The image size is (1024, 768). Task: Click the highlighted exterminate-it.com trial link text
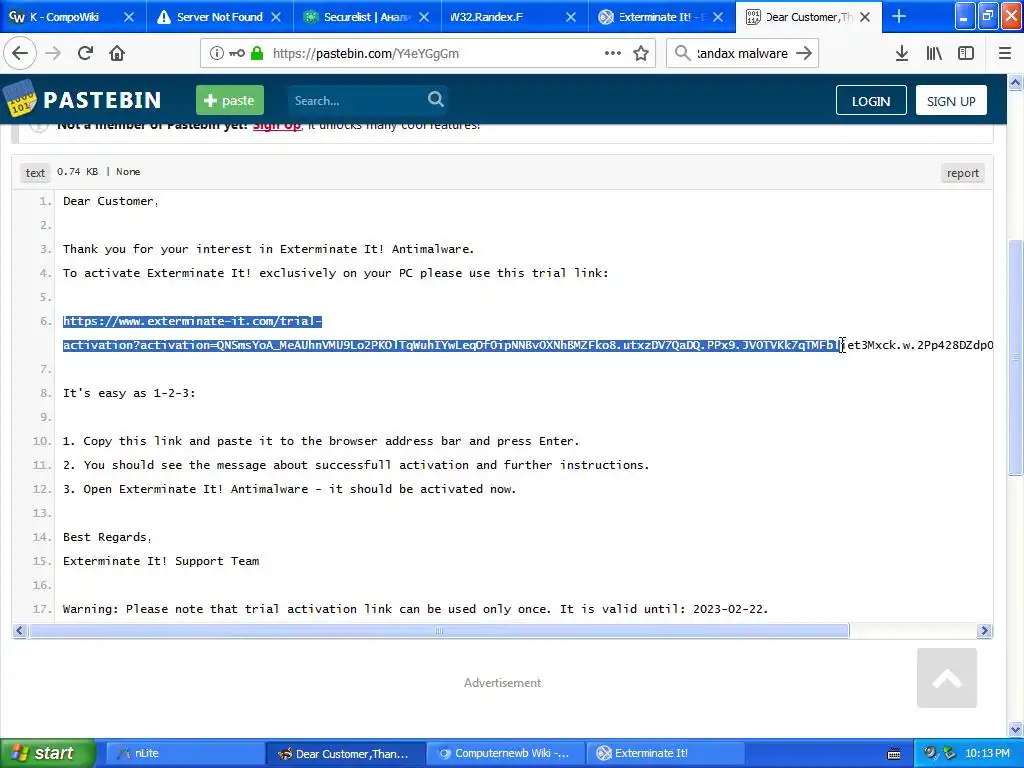tap(452, 333)
